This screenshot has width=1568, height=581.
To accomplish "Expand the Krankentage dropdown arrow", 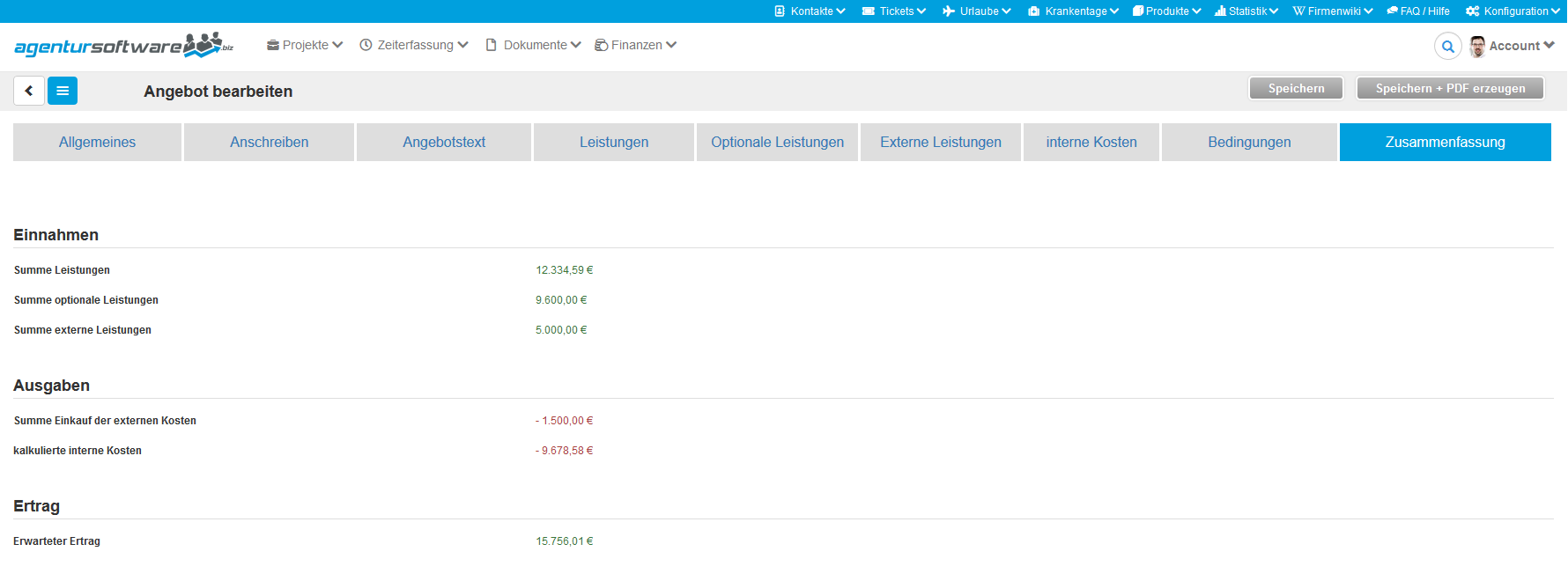I will click(x=1114, y=11).
